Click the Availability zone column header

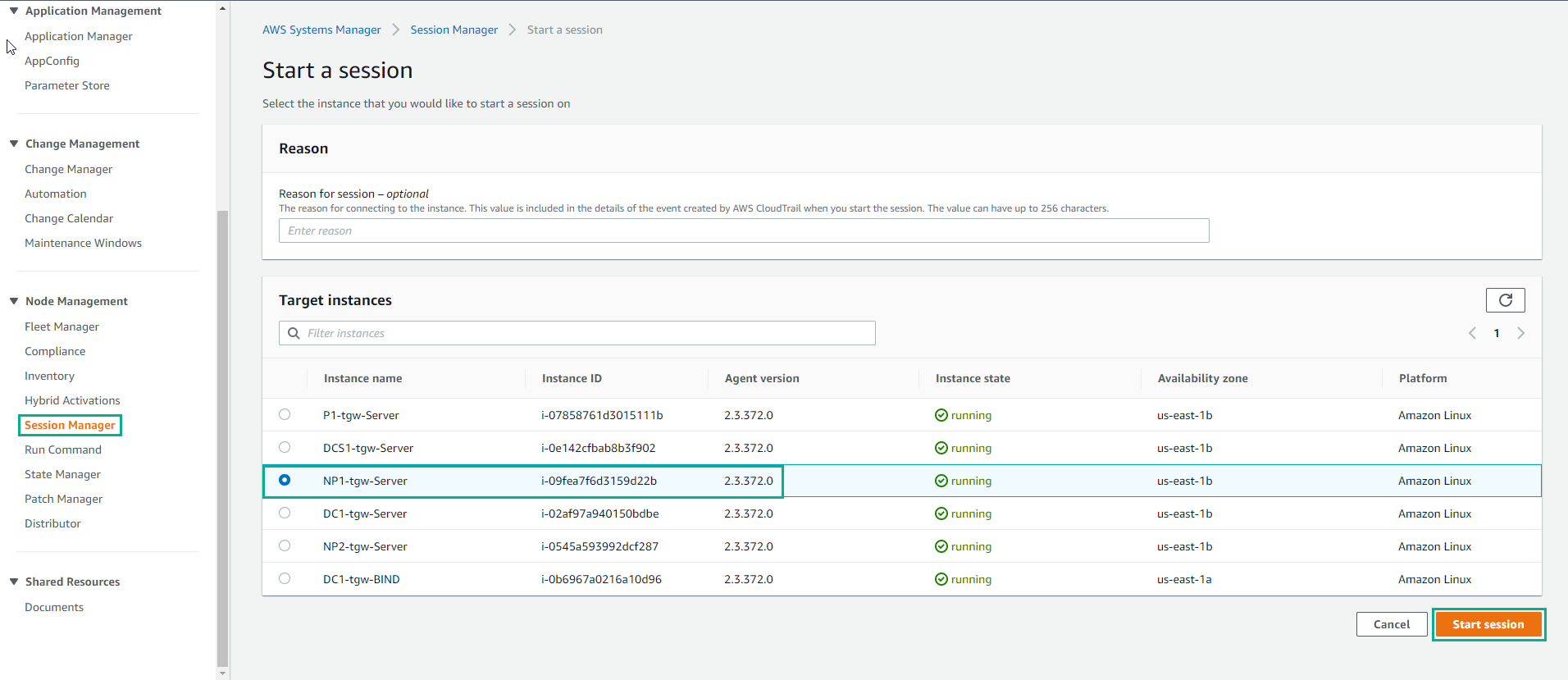(1202, 378)
